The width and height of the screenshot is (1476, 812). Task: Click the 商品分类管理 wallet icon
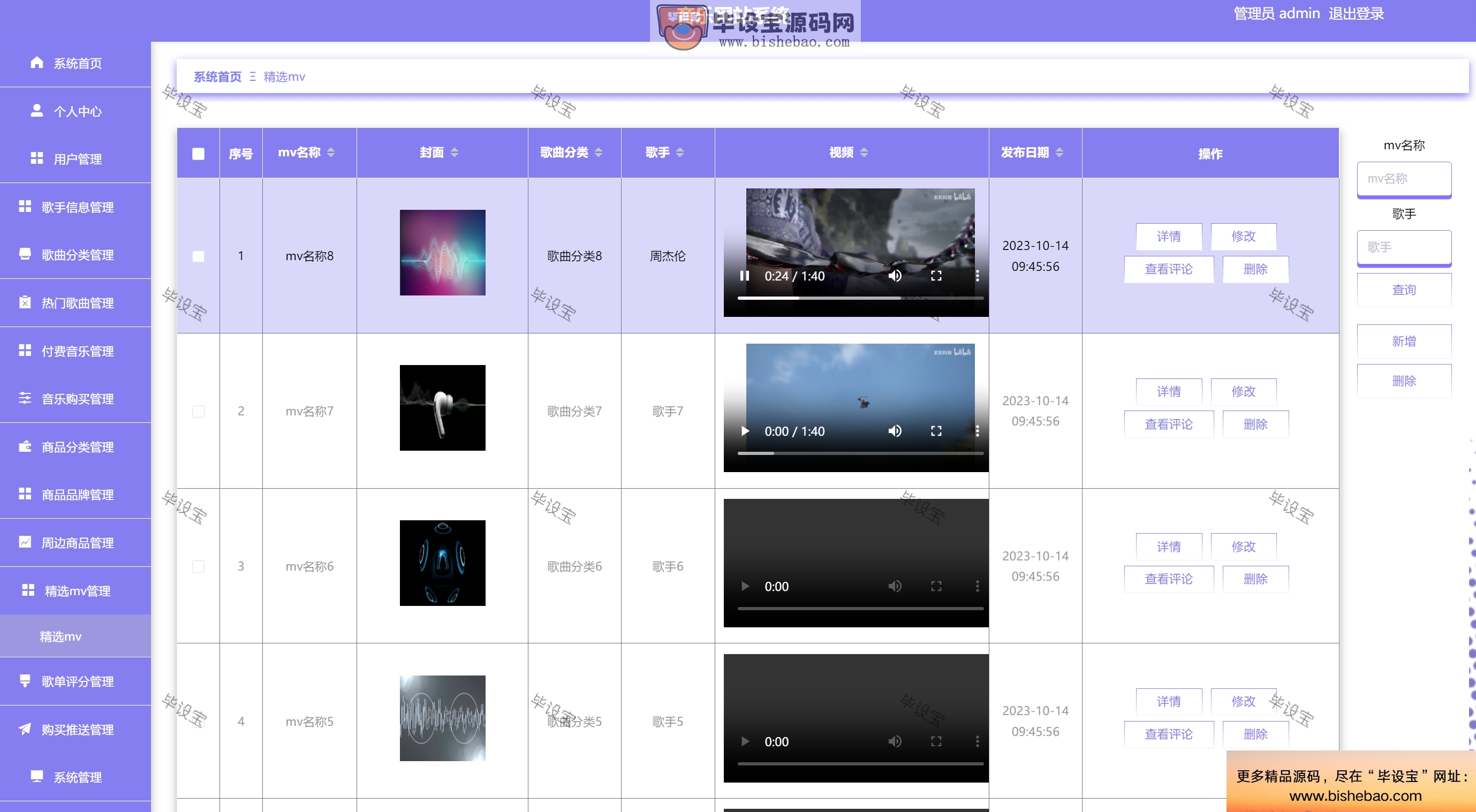(x=25, y=446)
